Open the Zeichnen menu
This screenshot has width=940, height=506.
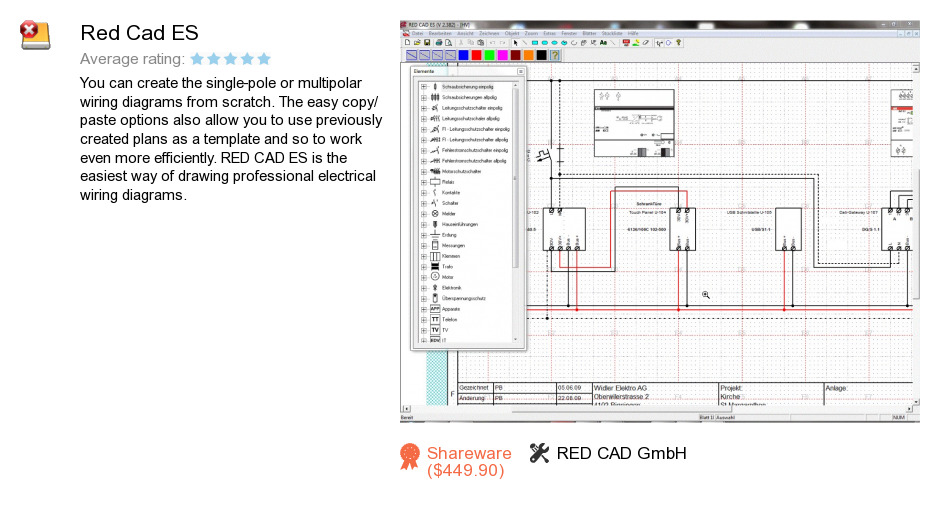[489, 34]
